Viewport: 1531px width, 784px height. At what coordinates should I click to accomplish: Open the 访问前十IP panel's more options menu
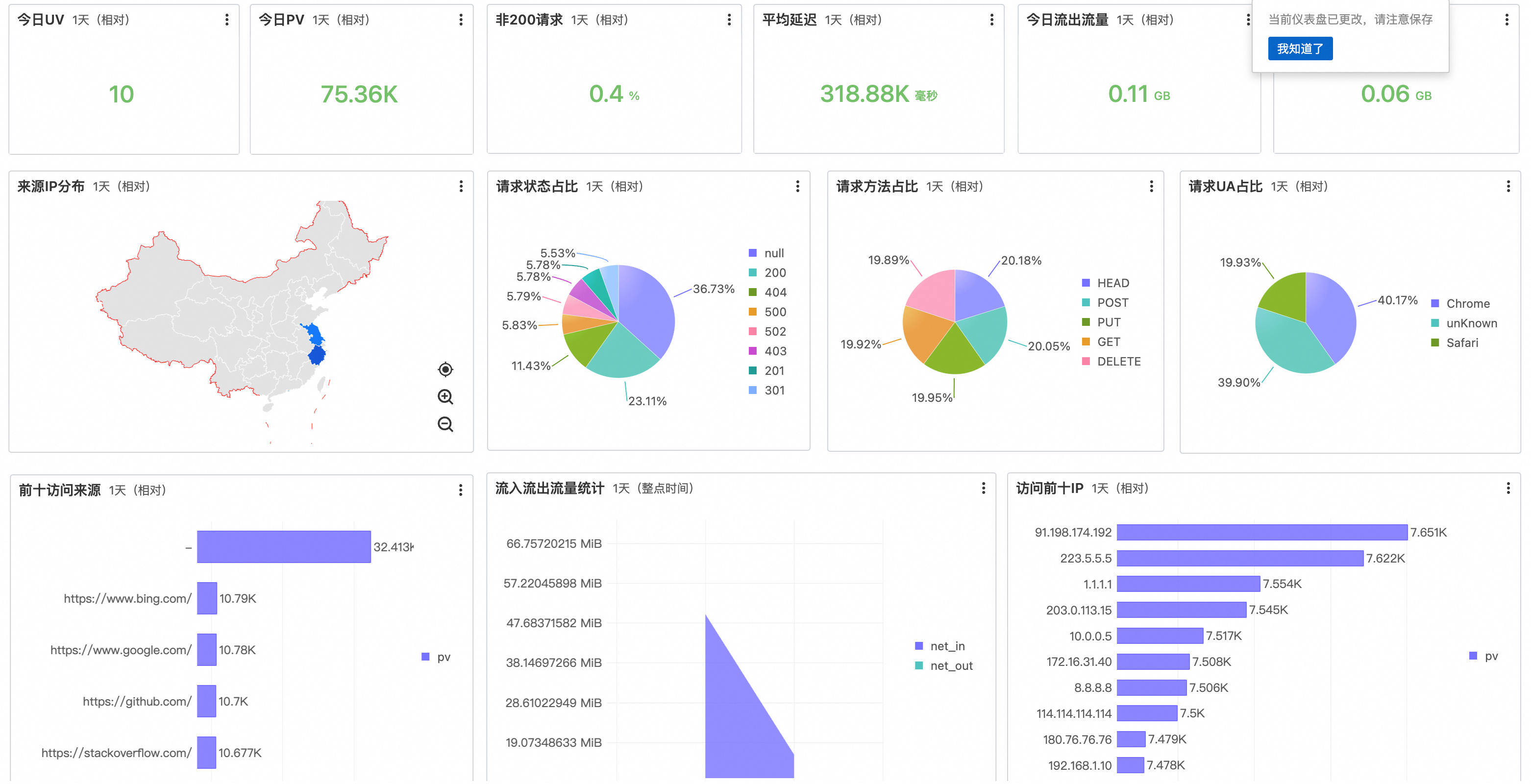pos(1508,488)
